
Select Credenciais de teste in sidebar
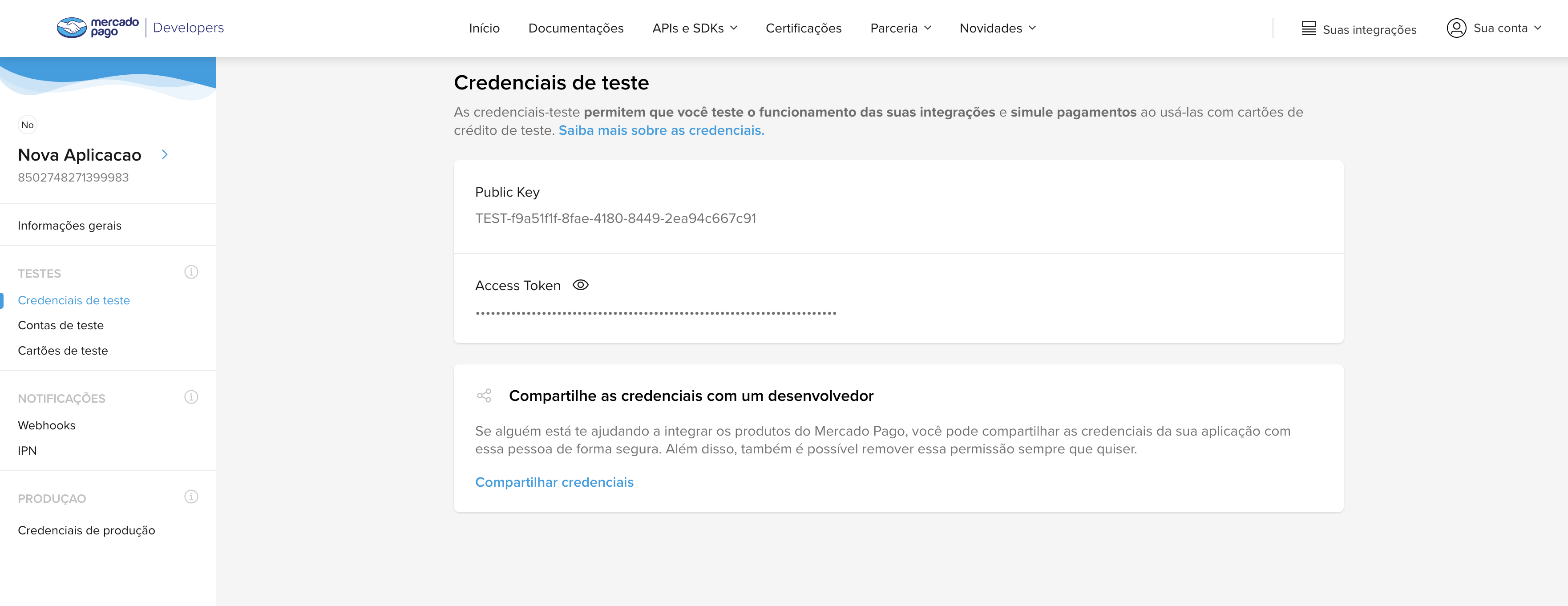pos(74,301)
